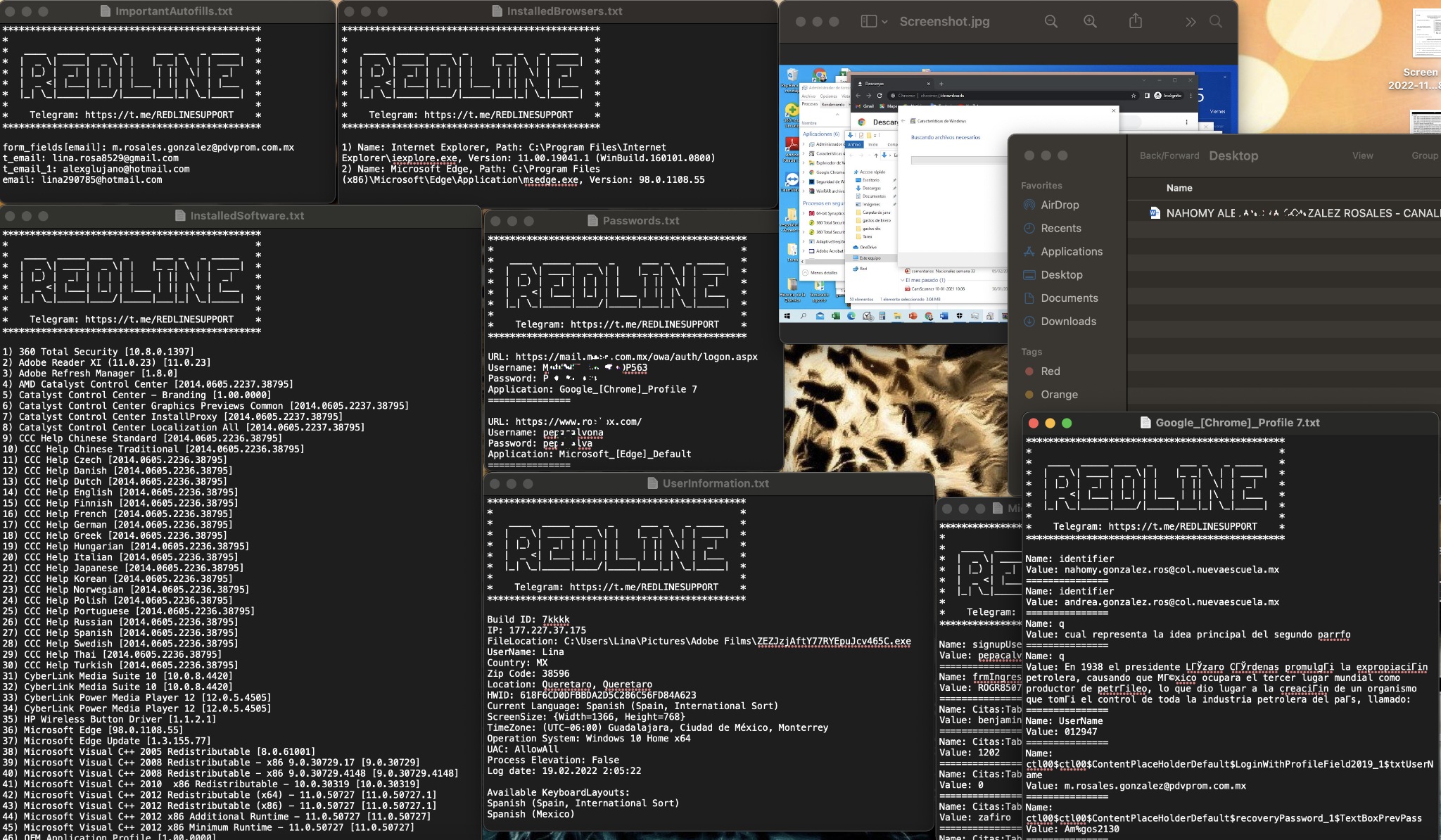Click 'Zip Code: 38596' in UserInformation.txt
The width and height of the screenshot is (1441, 840).
pos(528,673)
